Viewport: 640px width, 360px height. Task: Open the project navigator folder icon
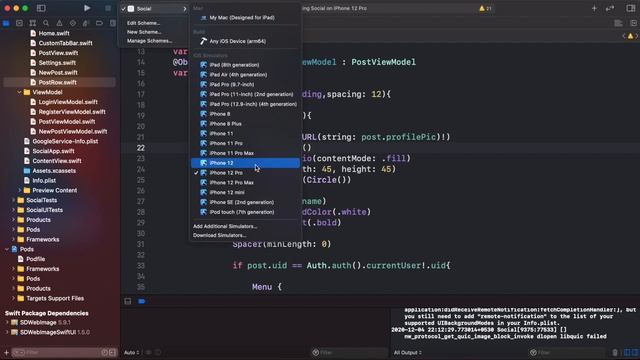(x=6, y=23)
